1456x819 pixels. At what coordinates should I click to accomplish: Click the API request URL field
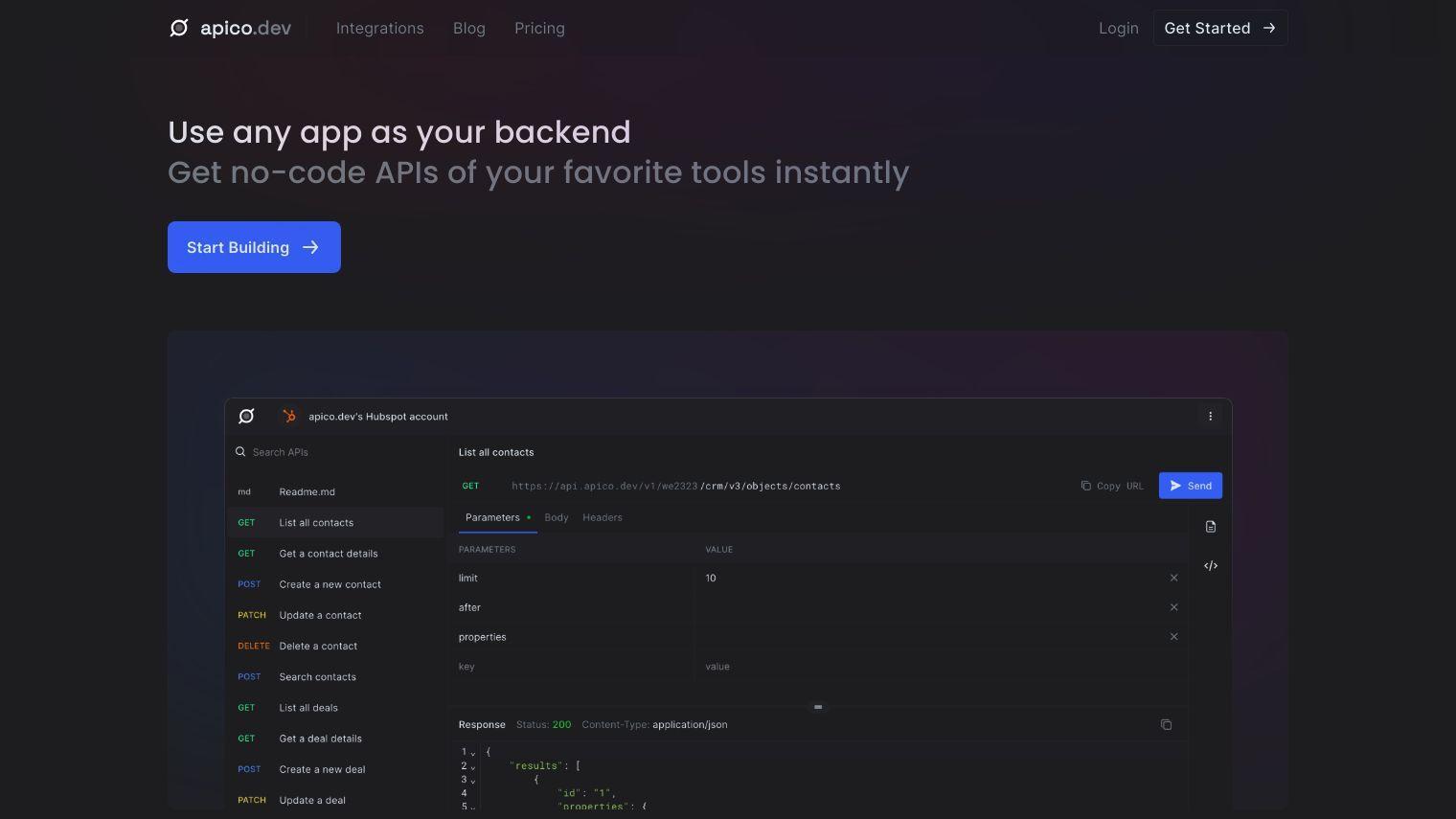click(x=676, y=486)
